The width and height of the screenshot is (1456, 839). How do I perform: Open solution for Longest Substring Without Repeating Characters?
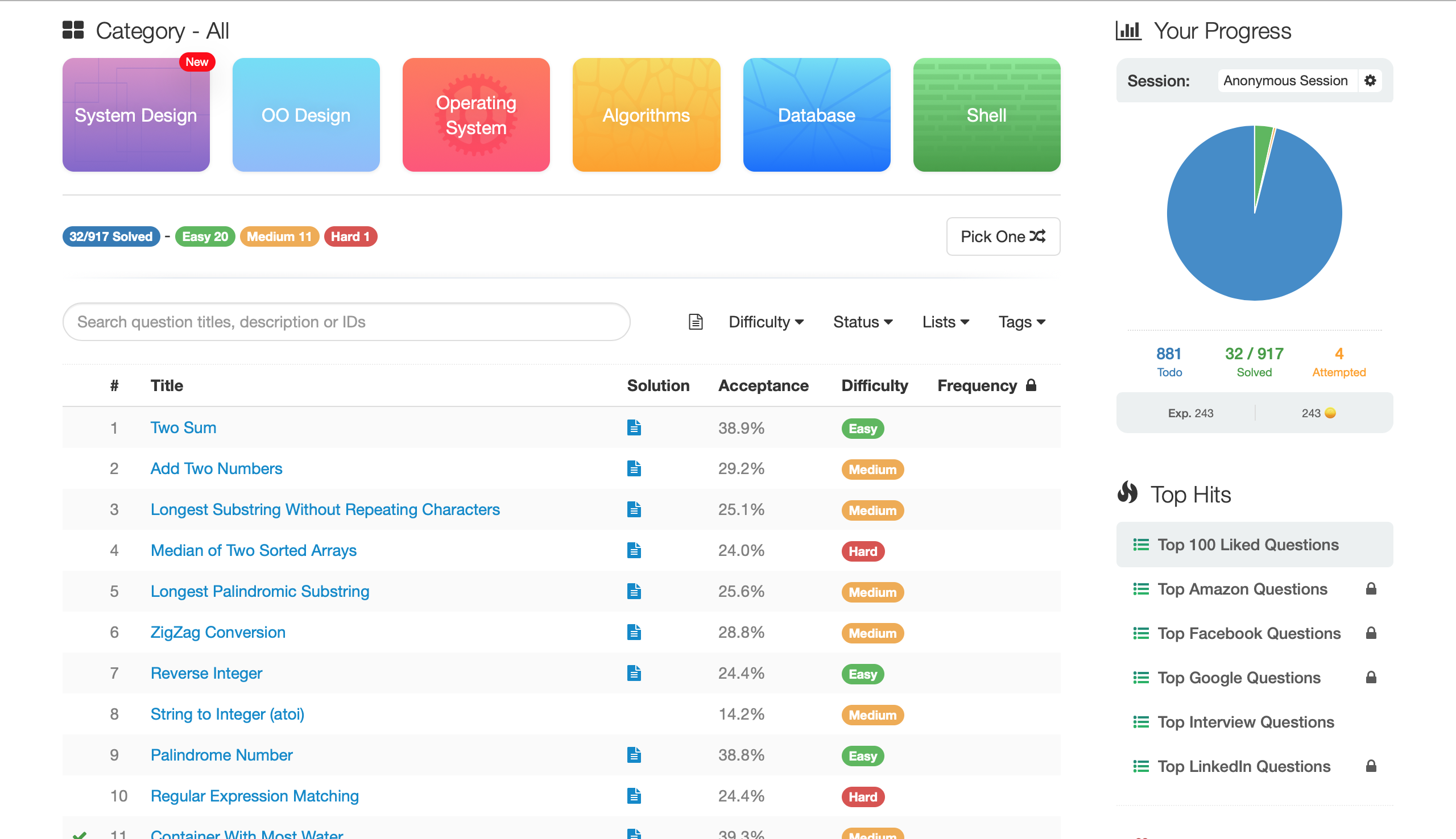pyautogui.click(x=634, y=509)
